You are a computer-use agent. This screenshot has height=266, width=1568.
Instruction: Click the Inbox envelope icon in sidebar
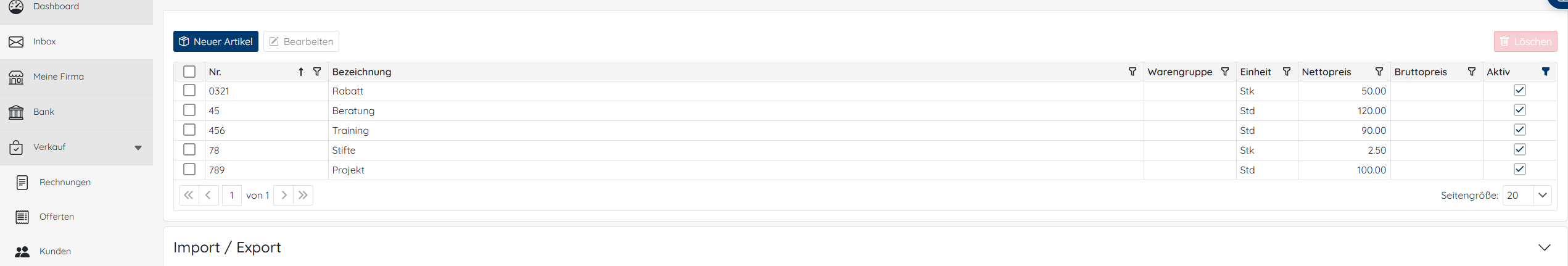(16, 42)
